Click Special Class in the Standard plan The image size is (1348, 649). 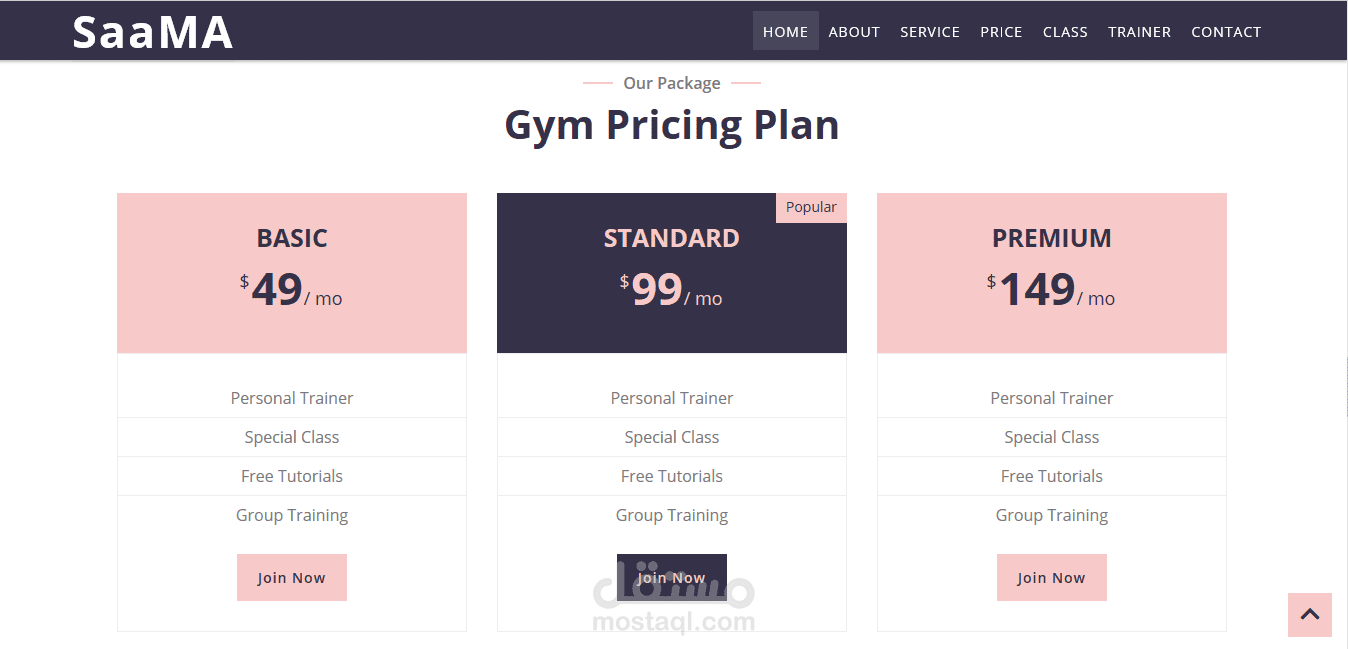(x=672, y=437)
